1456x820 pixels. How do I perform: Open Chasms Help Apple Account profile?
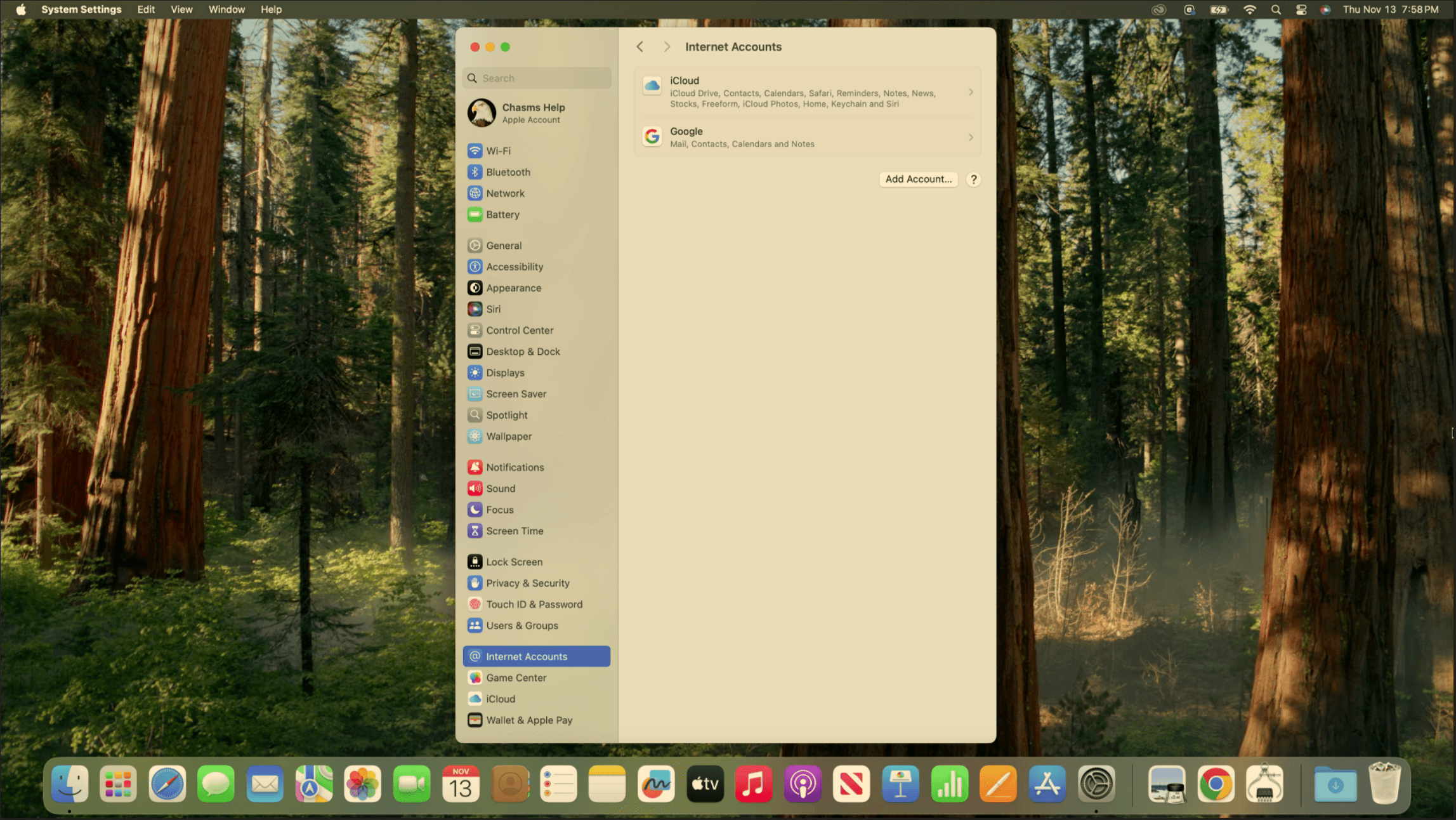(x=533, y=113)
